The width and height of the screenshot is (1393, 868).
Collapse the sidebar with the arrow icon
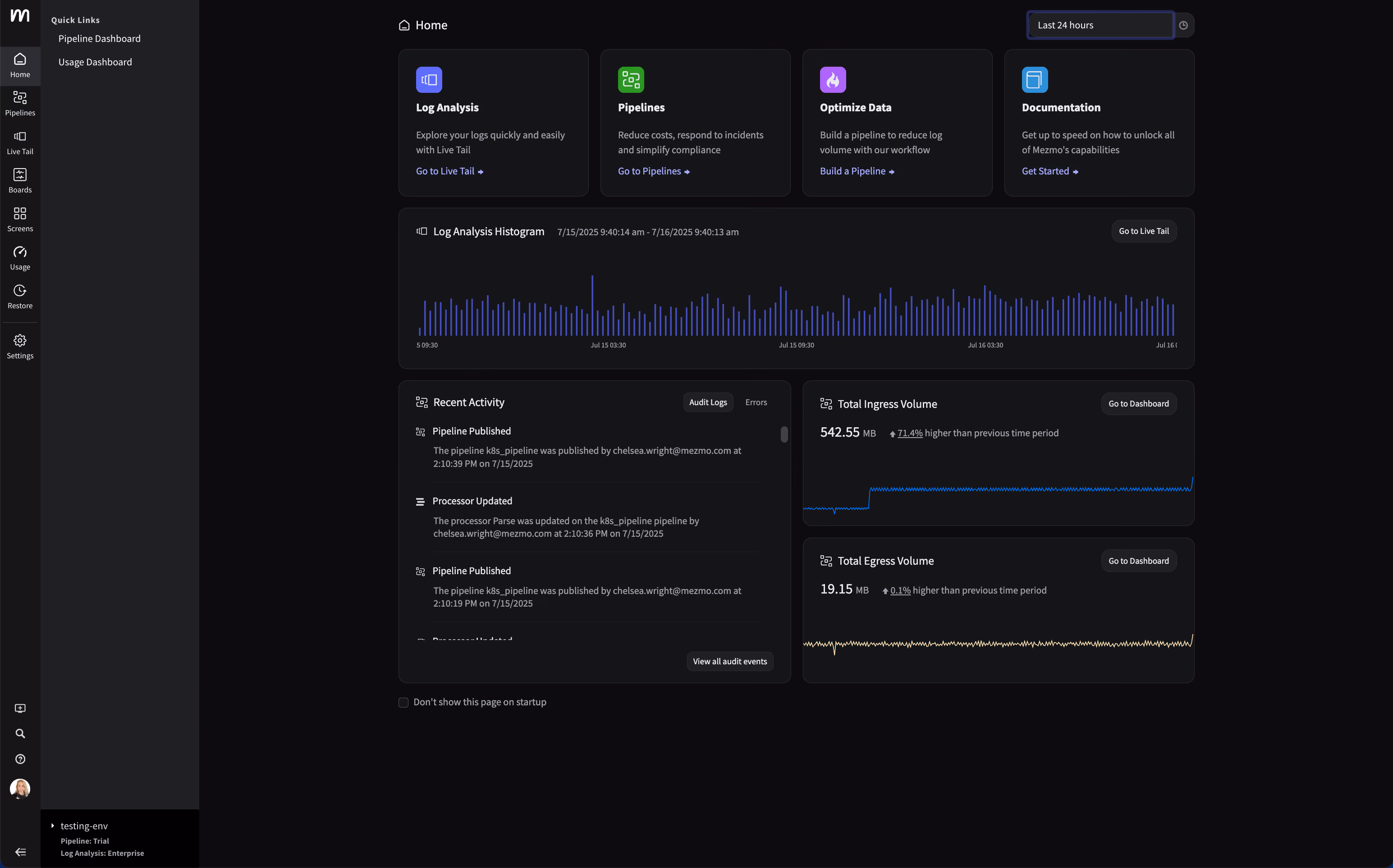click(x=20, y=852)
